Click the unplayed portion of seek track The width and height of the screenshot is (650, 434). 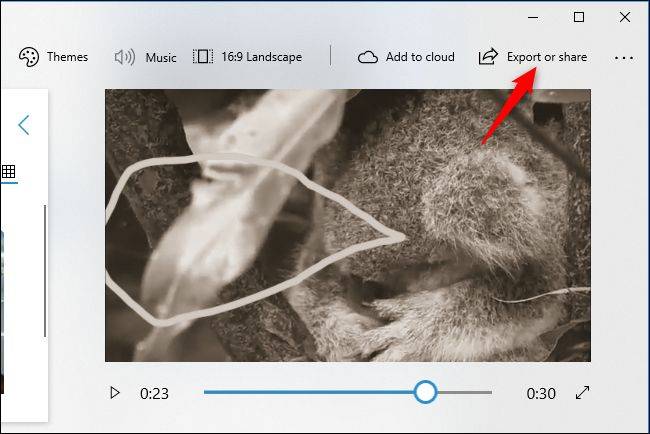(464, 392)
